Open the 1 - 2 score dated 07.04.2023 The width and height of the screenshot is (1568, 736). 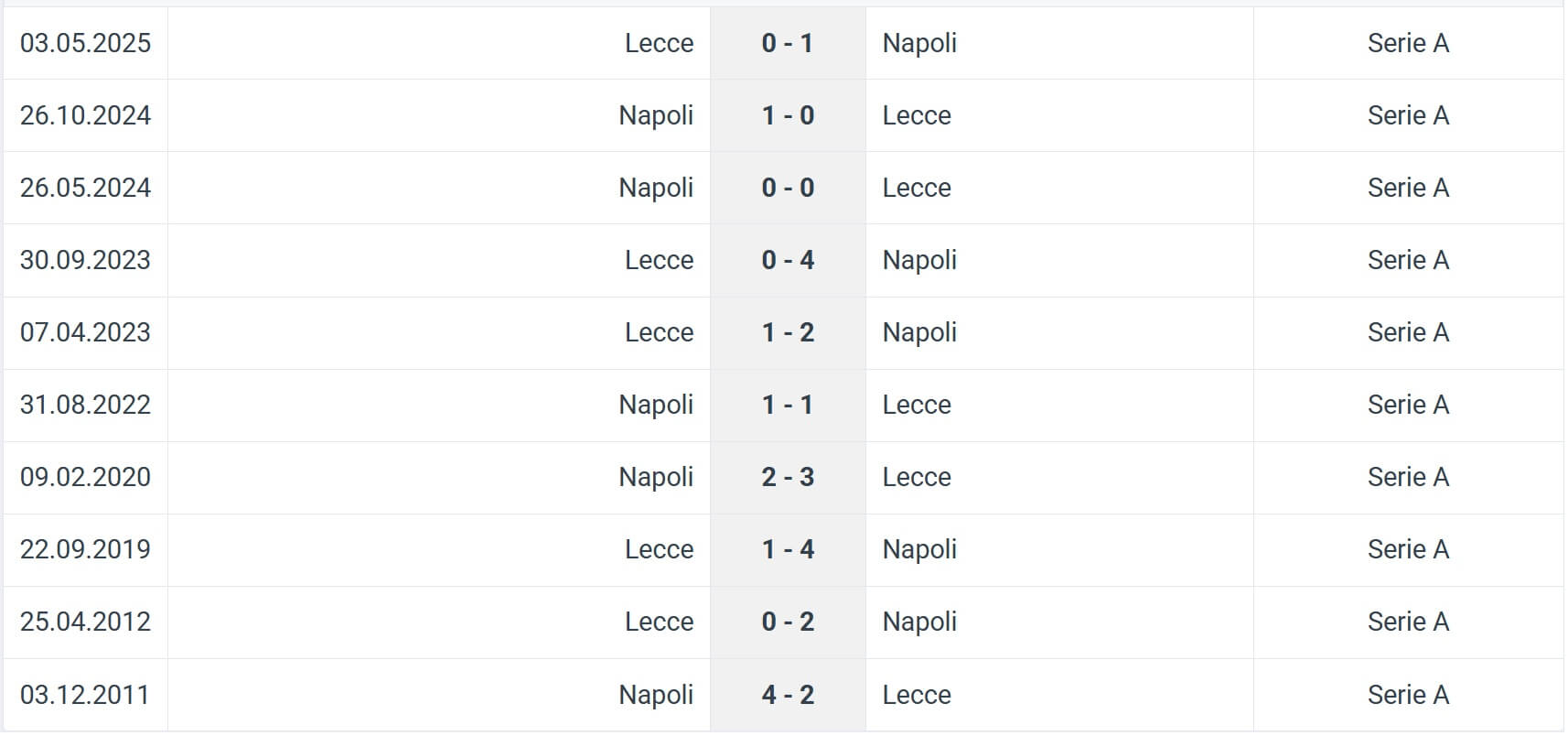point(787,332)
